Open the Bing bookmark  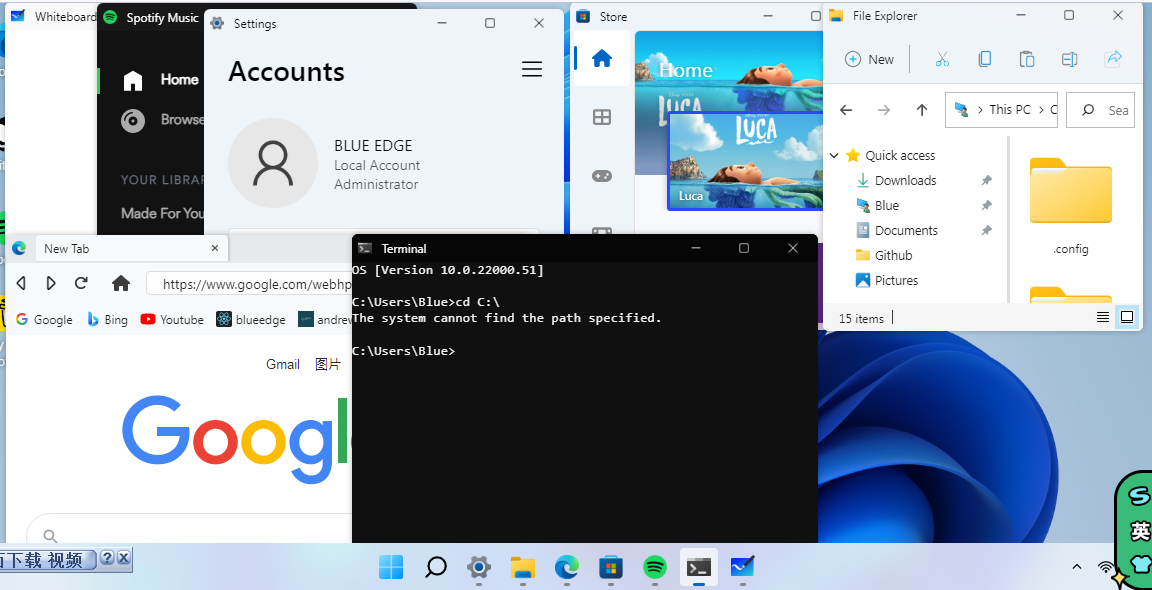tap(107, 320)
